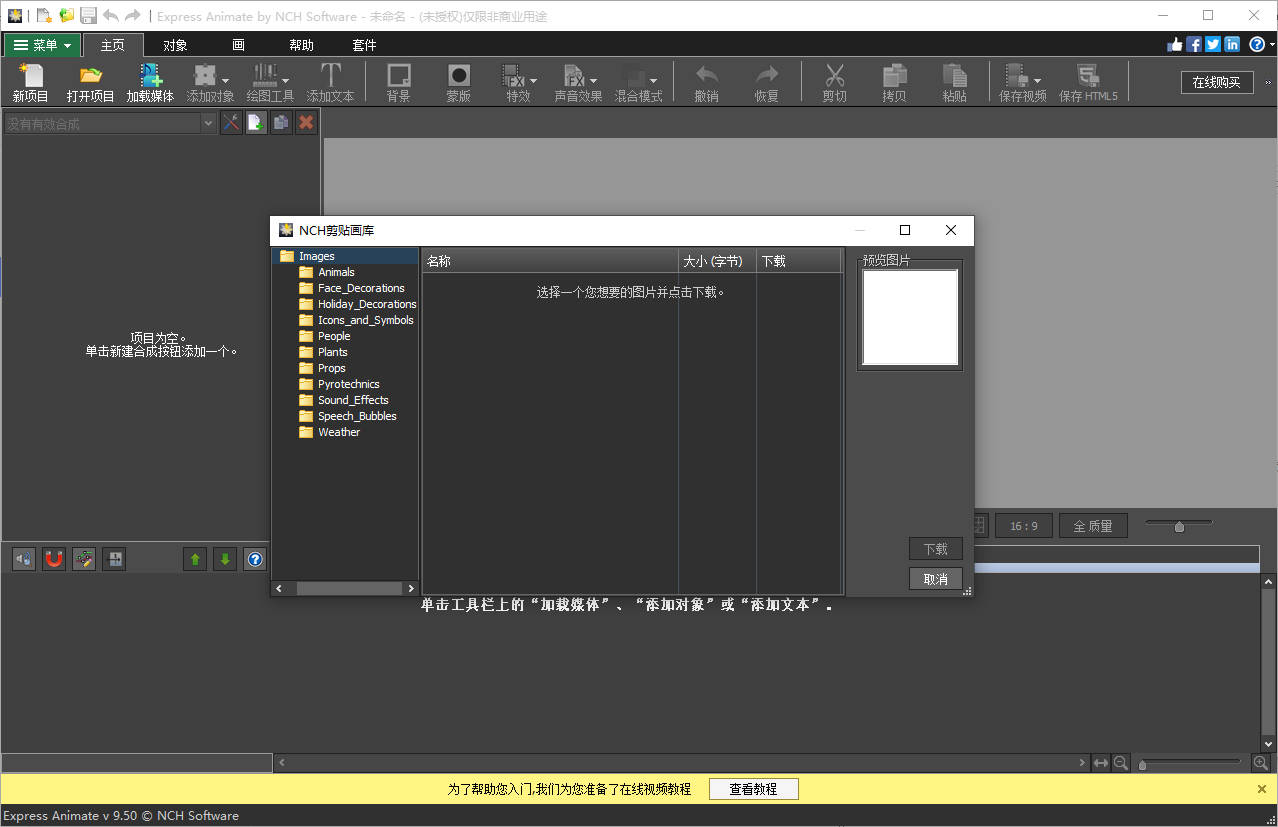Click 取消 to cancel clipart dialog
The height and width of the screenshot is (827, 1278).
tap(936, 579)
